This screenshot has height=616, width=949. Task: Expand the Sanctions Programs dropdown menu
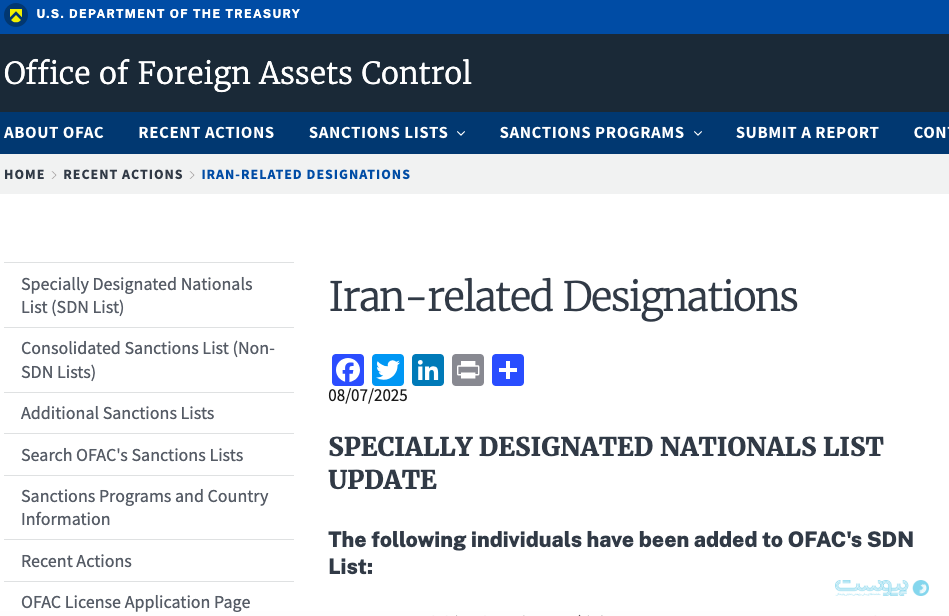point(601,133)
